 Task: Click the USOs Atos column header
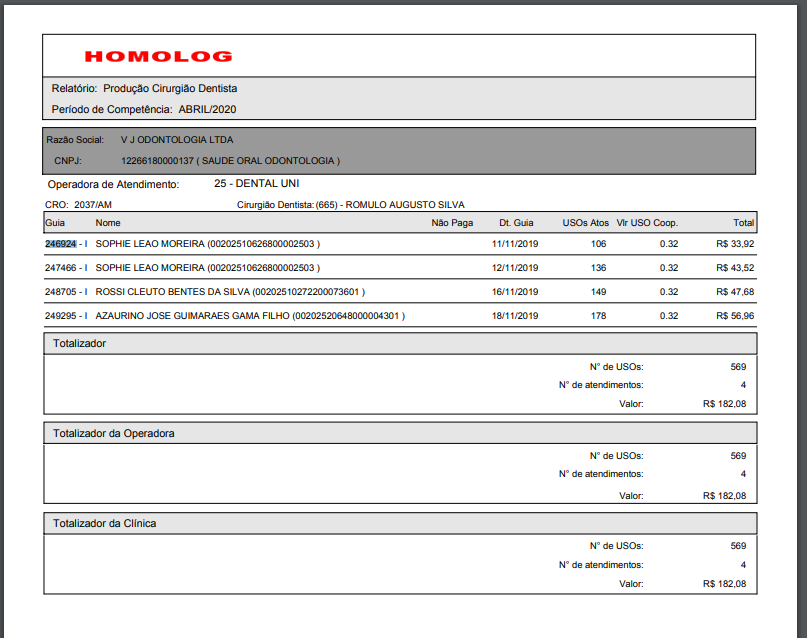[x=585, y=223]
